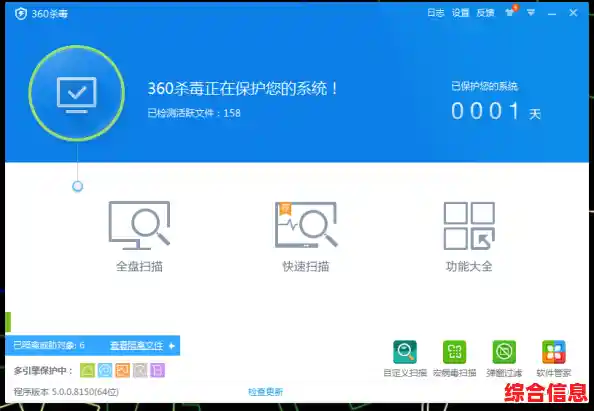Close the 360 antivirus window

(x=573, y=13)
